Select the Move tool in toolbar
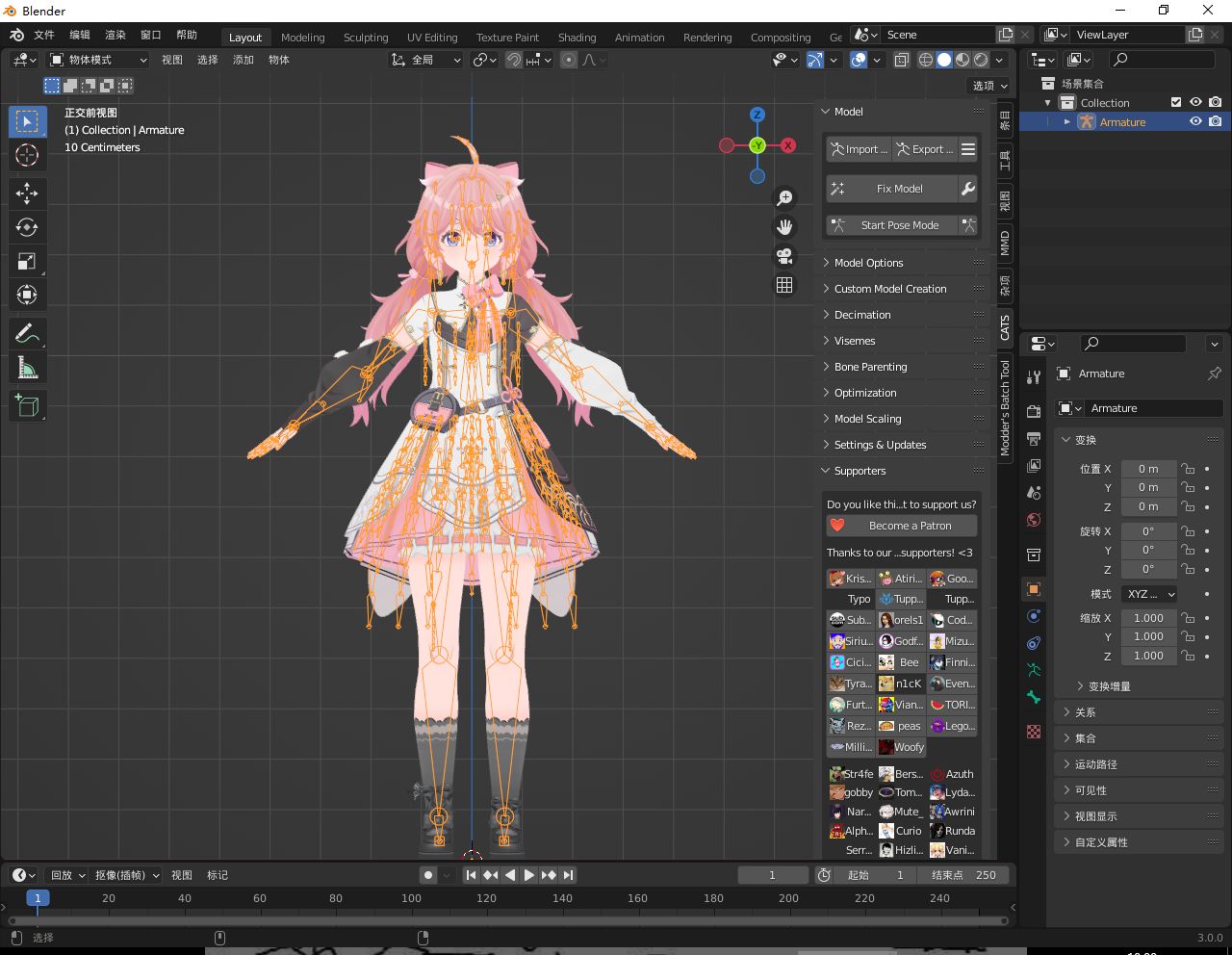The width and height of the screenshot is (1232, 955). tap(27, 194)
